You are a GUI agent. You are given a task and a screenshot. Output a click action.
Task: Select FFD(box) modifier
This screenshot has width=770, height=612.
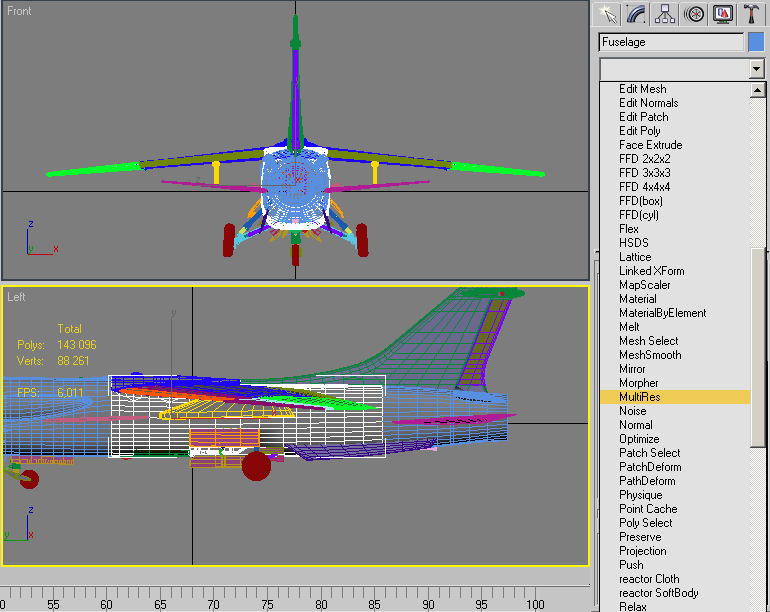coord(641,201)
